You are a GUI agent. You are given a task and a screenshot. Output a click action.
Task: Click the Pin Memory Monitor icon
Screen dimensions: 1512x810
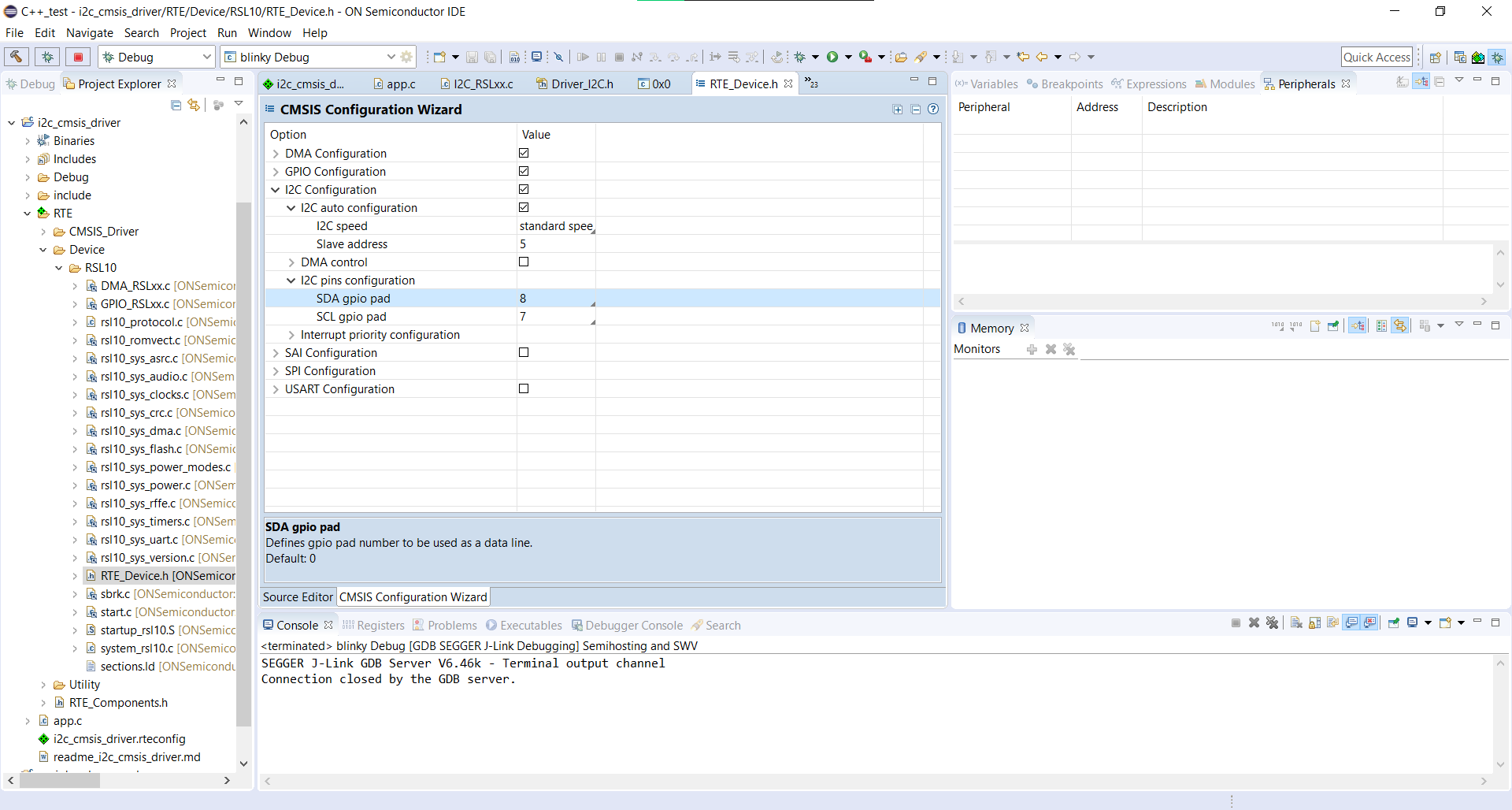[1333, 326]
